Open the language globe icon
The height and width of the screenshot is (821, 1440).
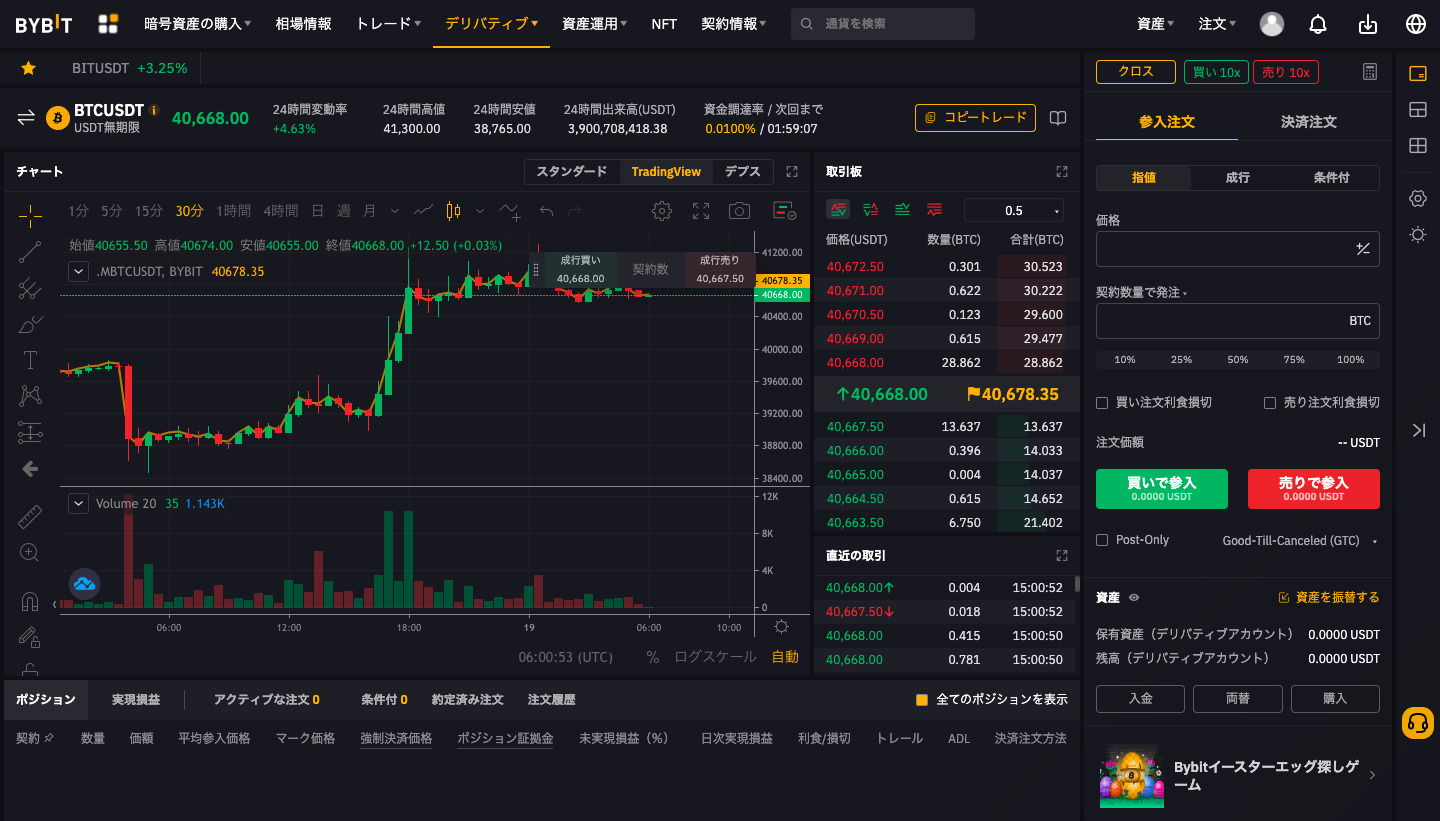pos(1416,24)
